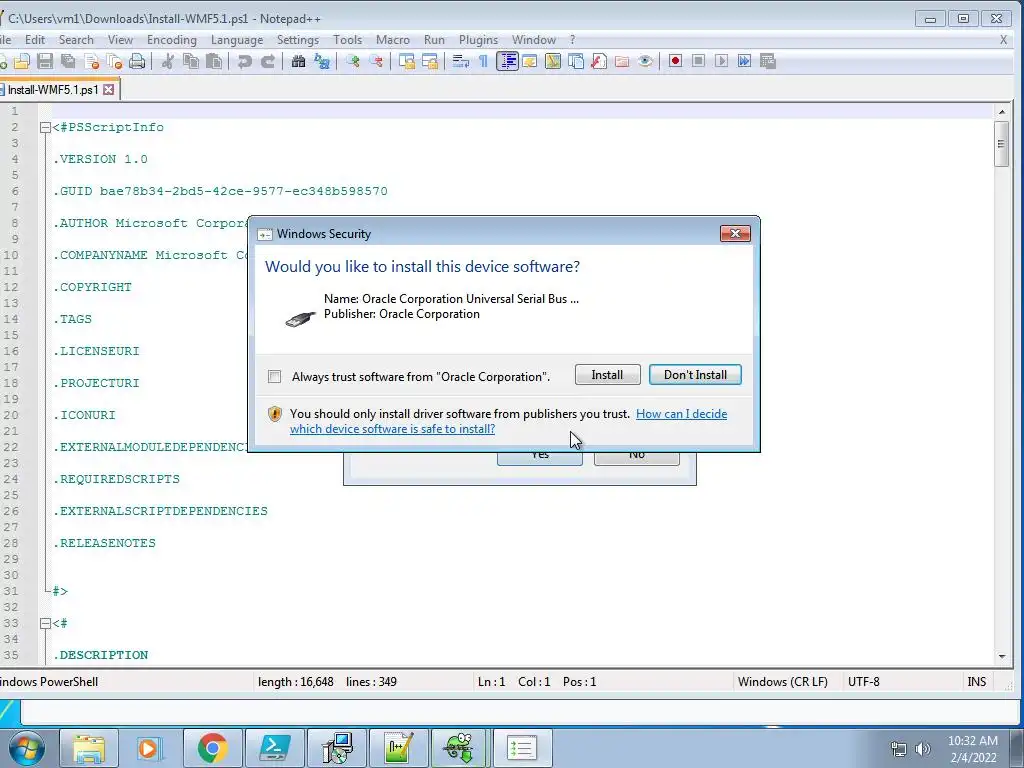The width and height of the screenshot is (1024, 768).
Task: Click the Save All toolbar icon
Action: (68, 61)
